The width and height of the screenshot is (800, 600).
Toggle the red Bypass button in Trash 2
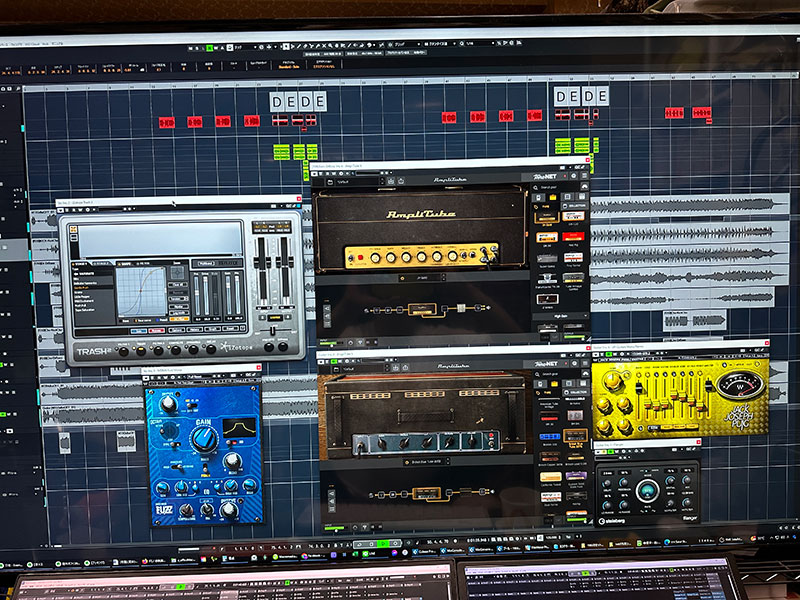(157, 331)
